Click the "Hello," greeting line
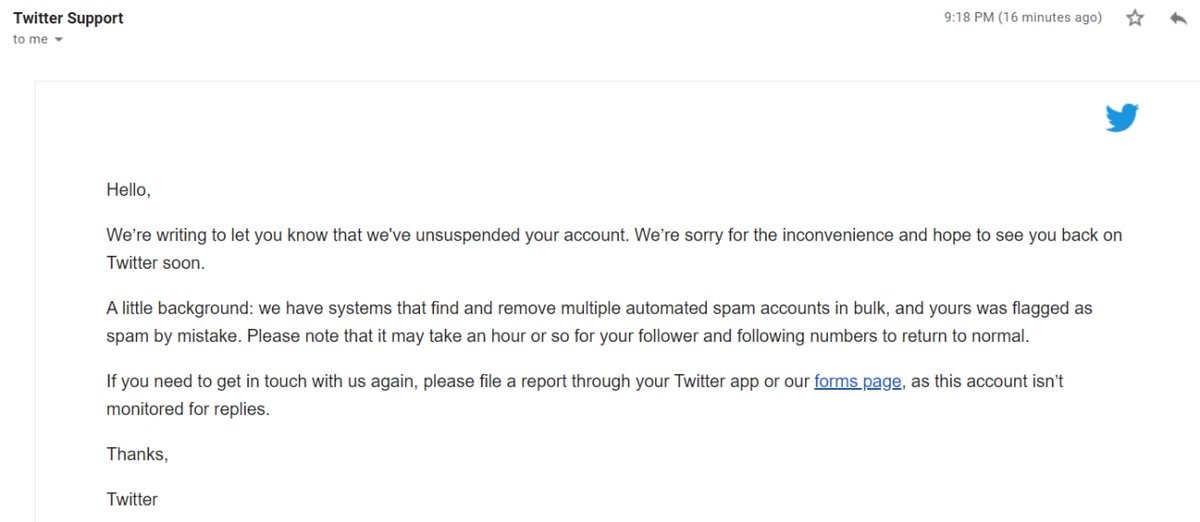Viewport: 1200px width, 522px height. (x=128, y=189)
